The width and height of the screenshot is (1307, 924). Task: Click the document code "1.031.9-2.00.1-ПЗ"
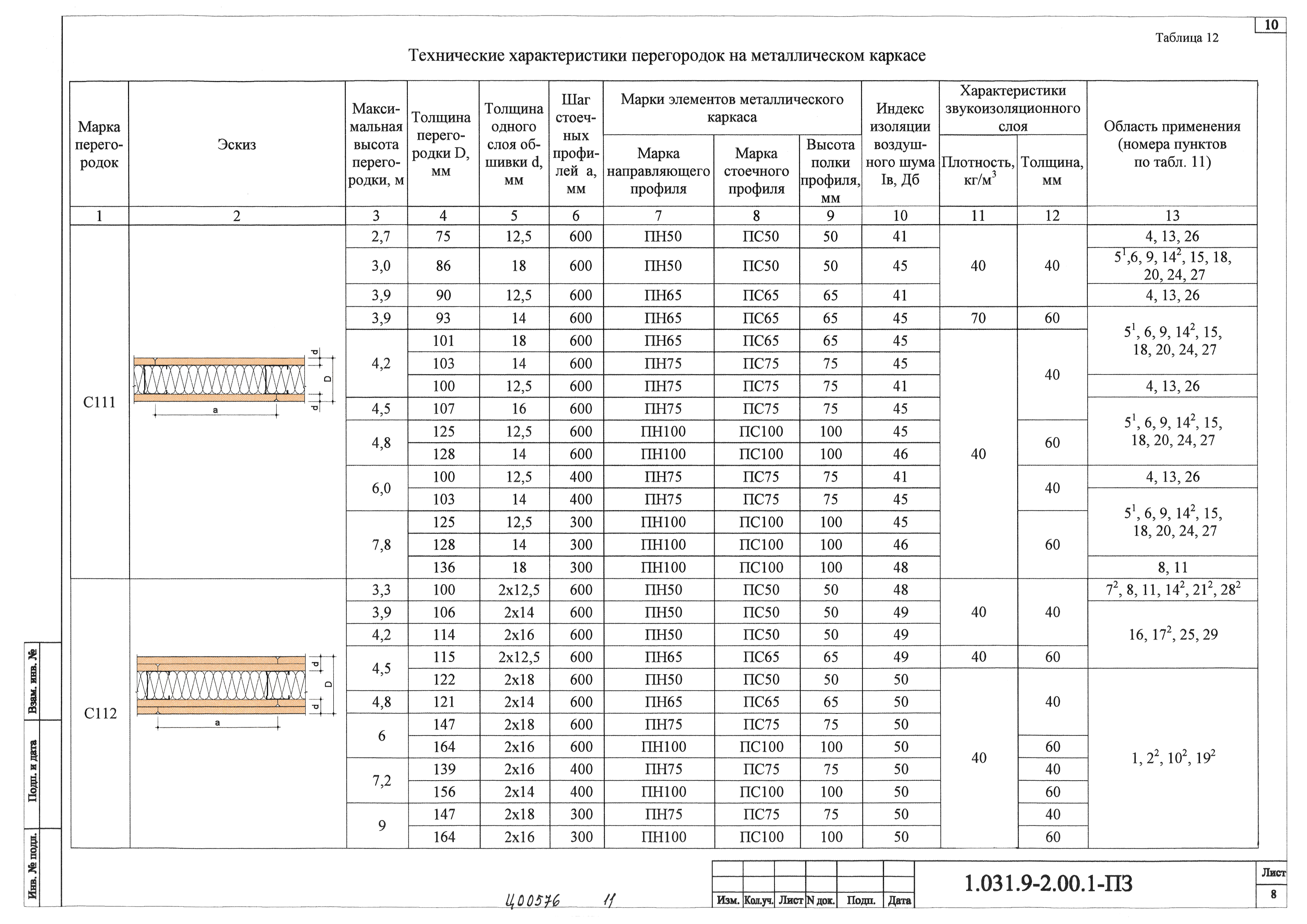pyautogui.click(x=1048, y=884)
